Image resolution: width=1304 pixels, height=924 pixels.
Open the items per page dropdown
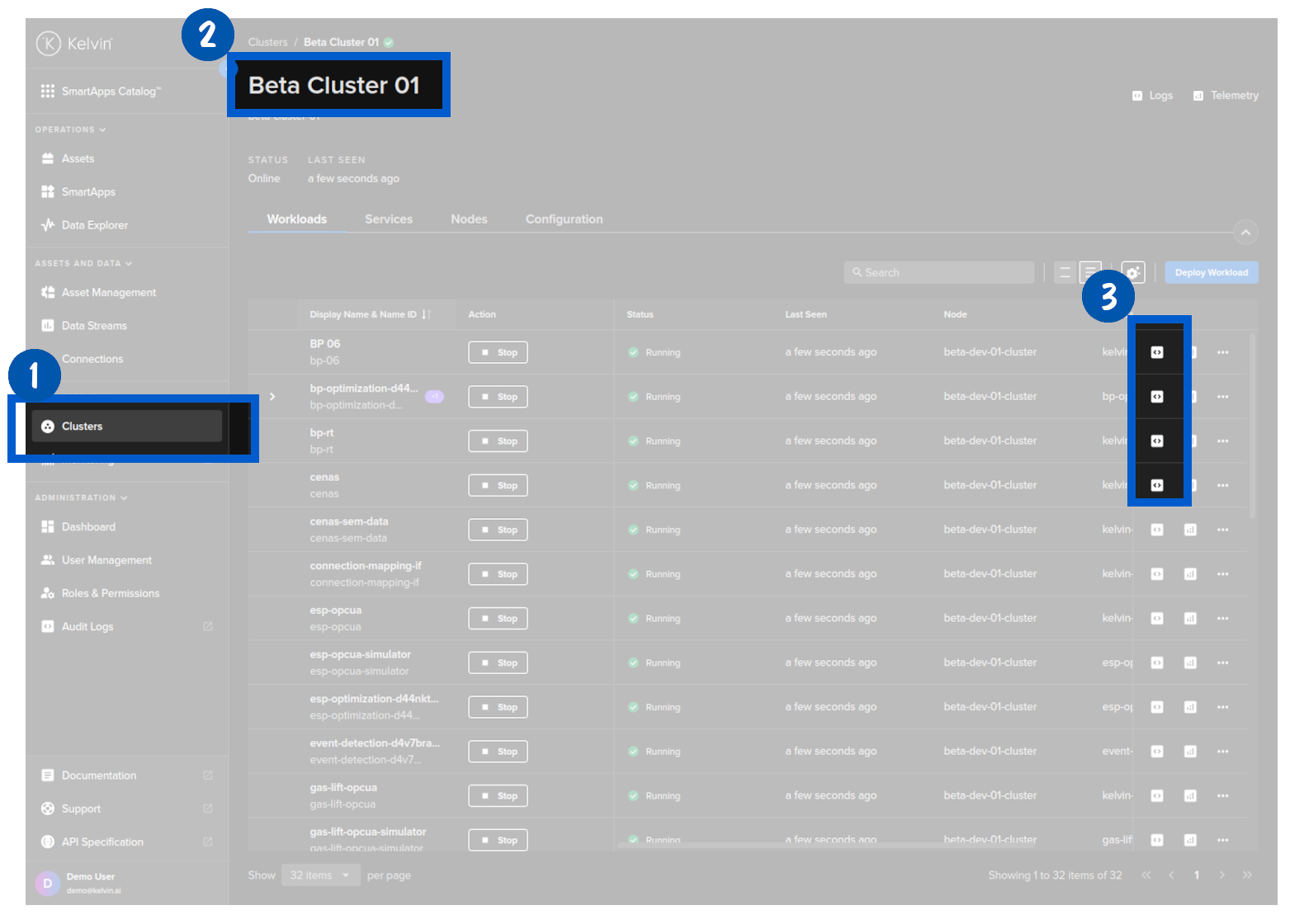pyautogui.click(x=320, y=875)
